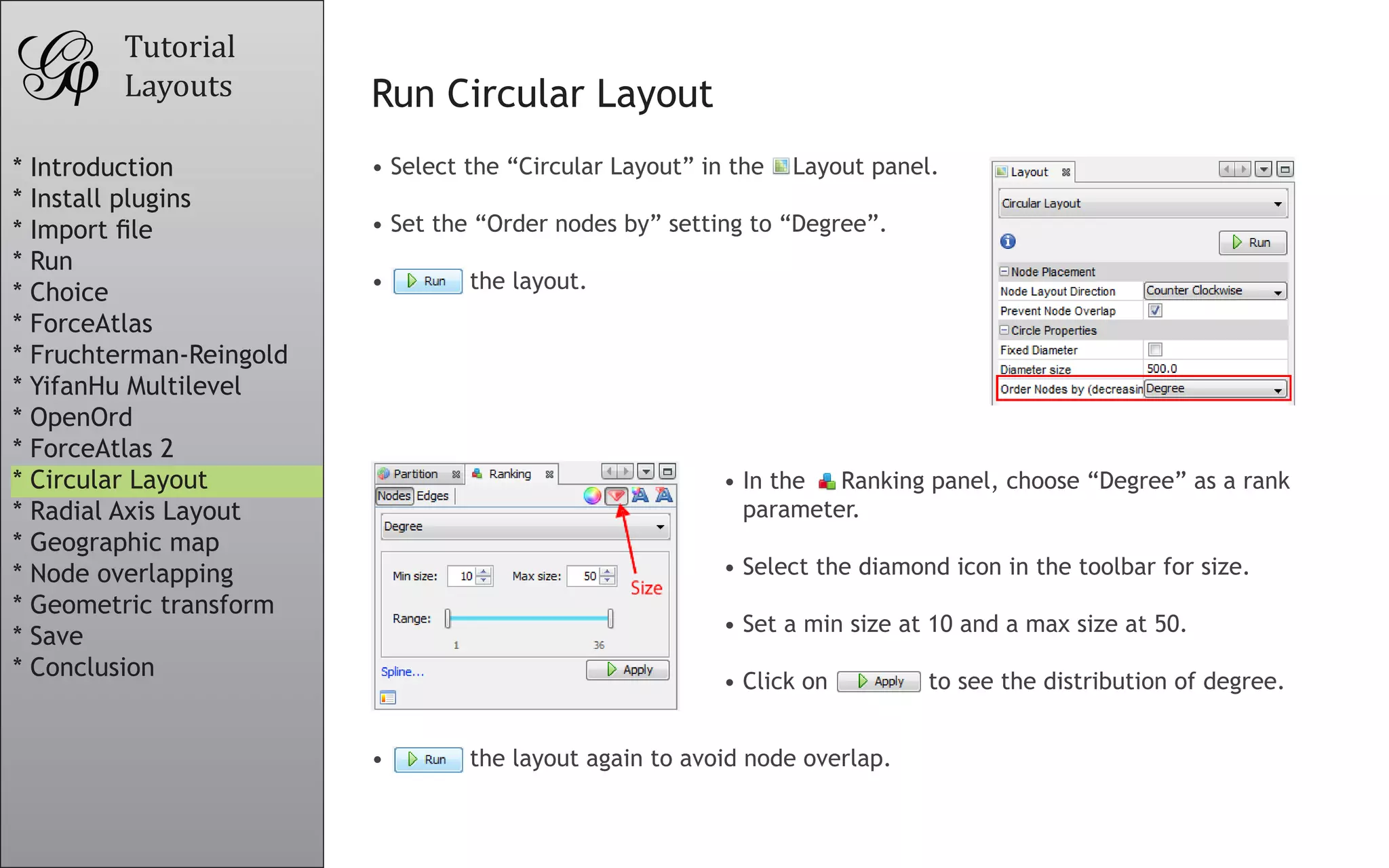This screenshot has height=868, width=1389.
Task: Select the label size icon
Action: 664,496
